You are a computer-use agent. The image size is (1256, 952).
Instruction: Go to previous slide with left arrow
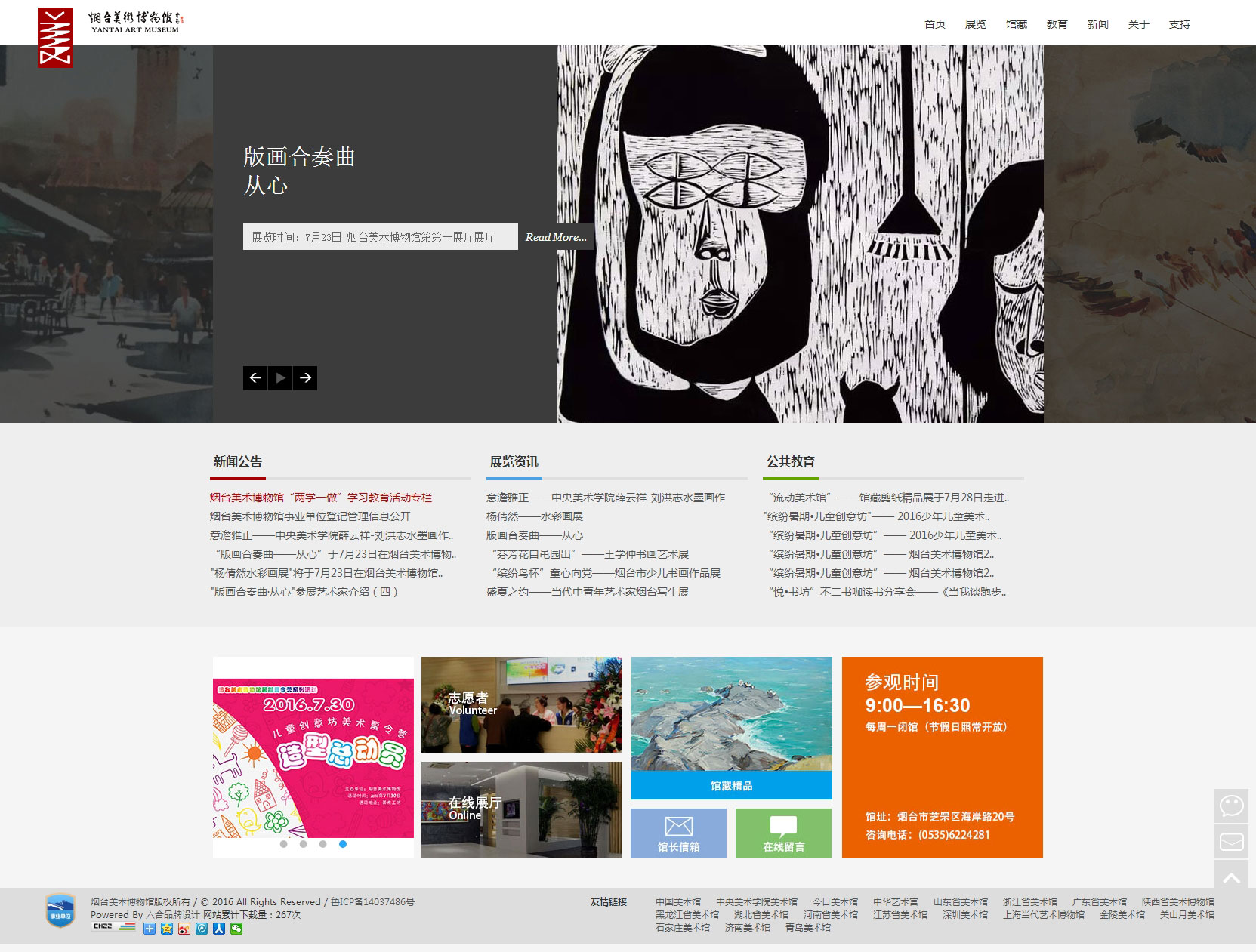click(x=255, y=378)
